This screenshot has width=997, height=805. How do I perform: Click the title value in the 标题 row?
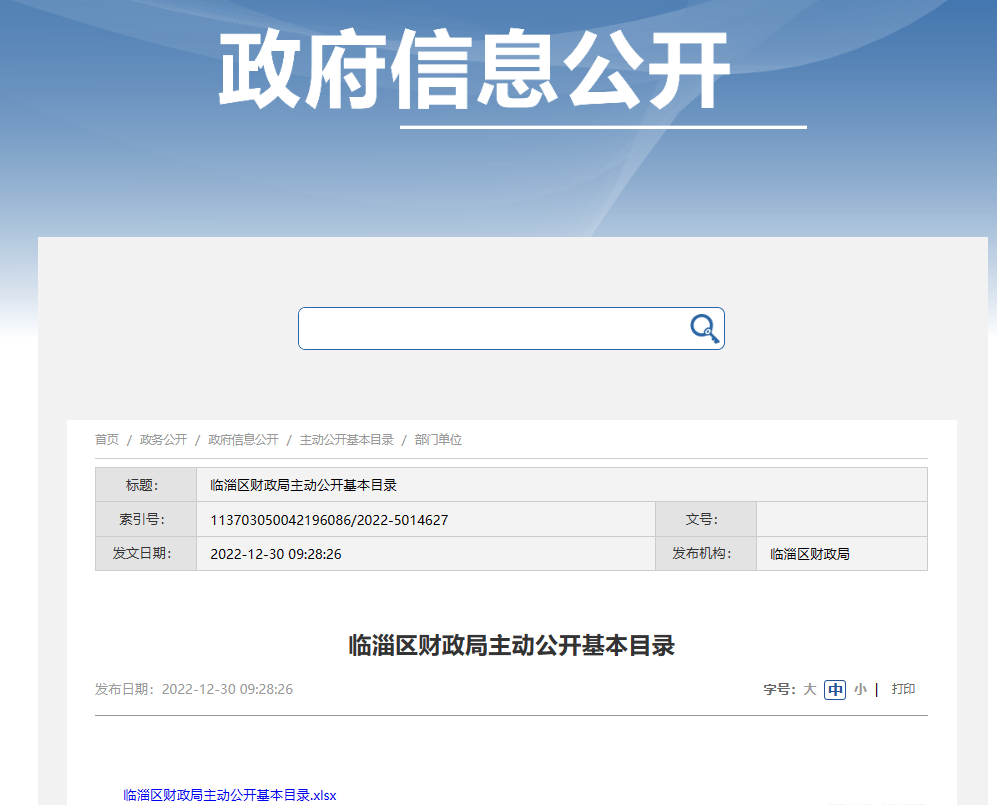click(x=304, y=485)
